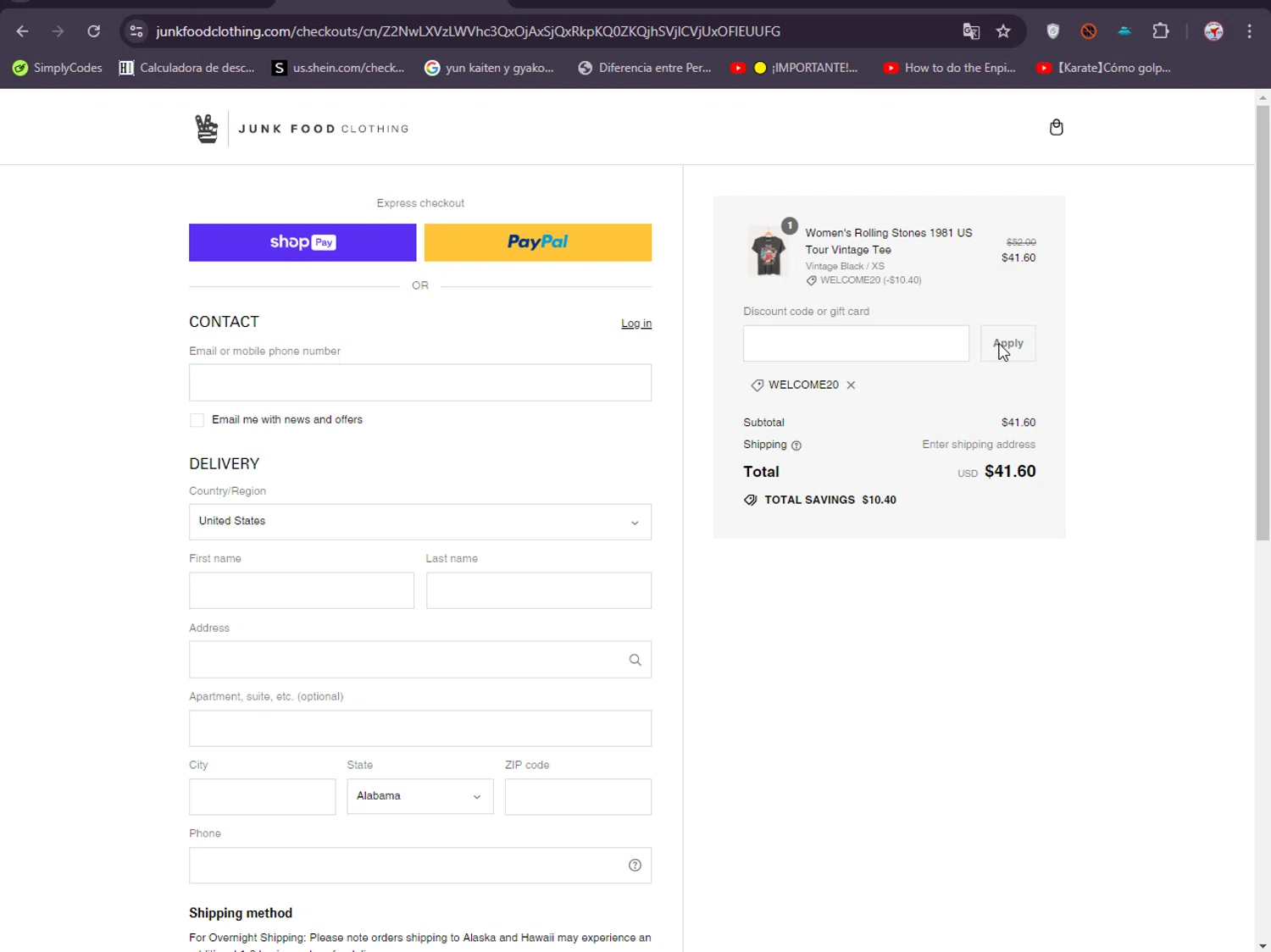
Task: Click the page vertical scrollbar
Action: click(1263, 322)
